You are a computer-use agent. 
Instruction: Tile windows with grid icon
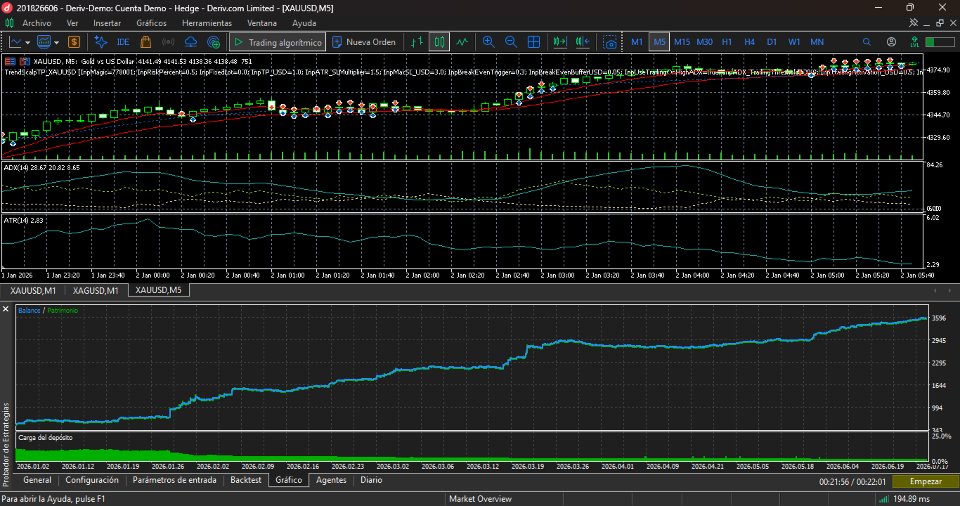tap(534, 42)
